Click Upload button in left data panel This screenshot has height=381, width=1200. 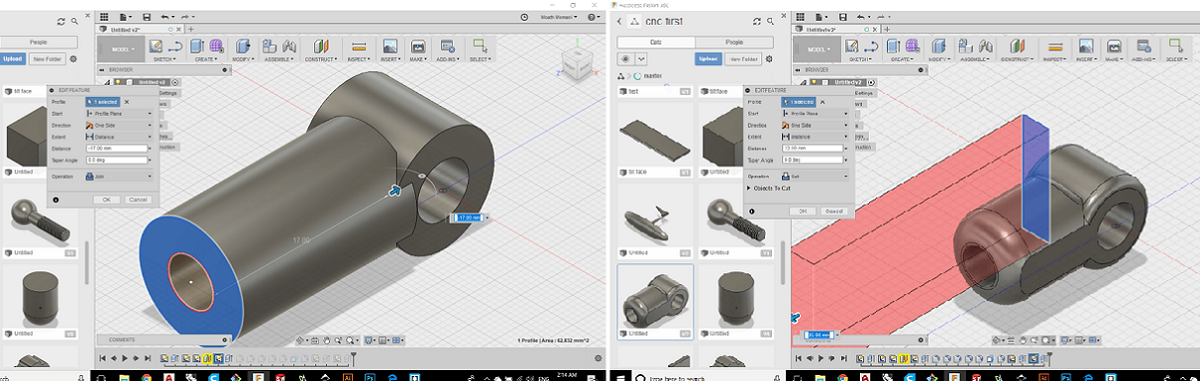12,59
